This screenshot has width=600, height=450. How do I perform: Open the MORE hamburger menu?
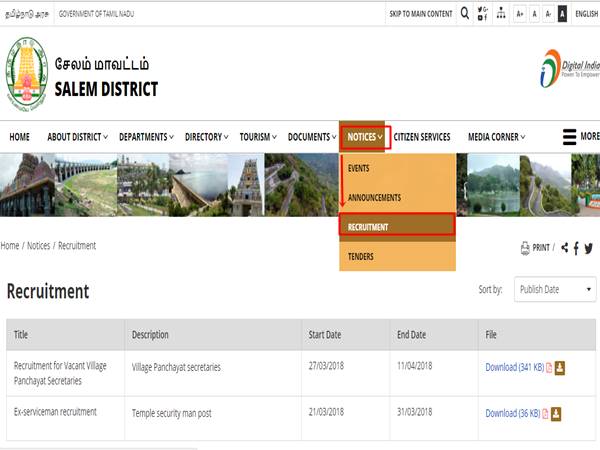580,137
